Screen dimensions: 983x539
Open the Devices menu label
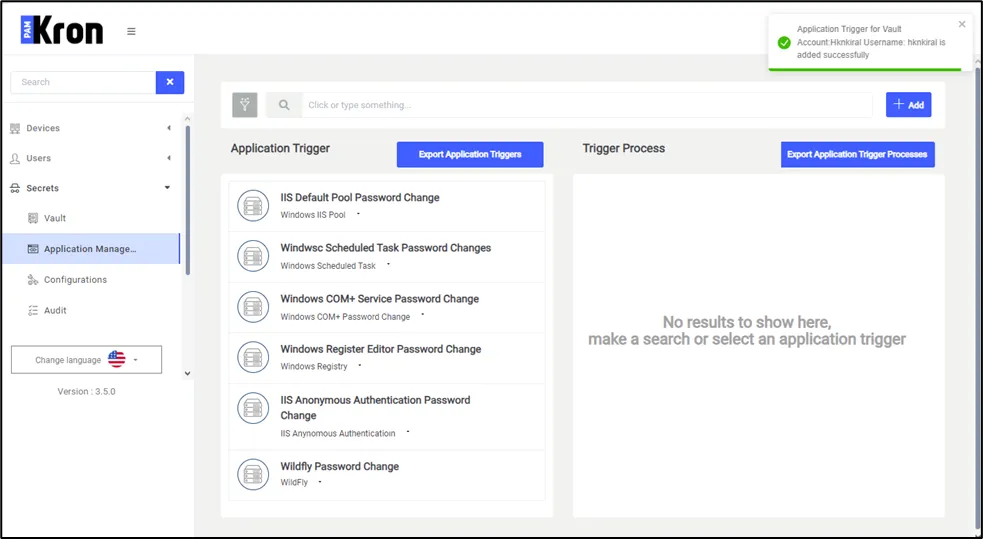(x=43, y=128)
